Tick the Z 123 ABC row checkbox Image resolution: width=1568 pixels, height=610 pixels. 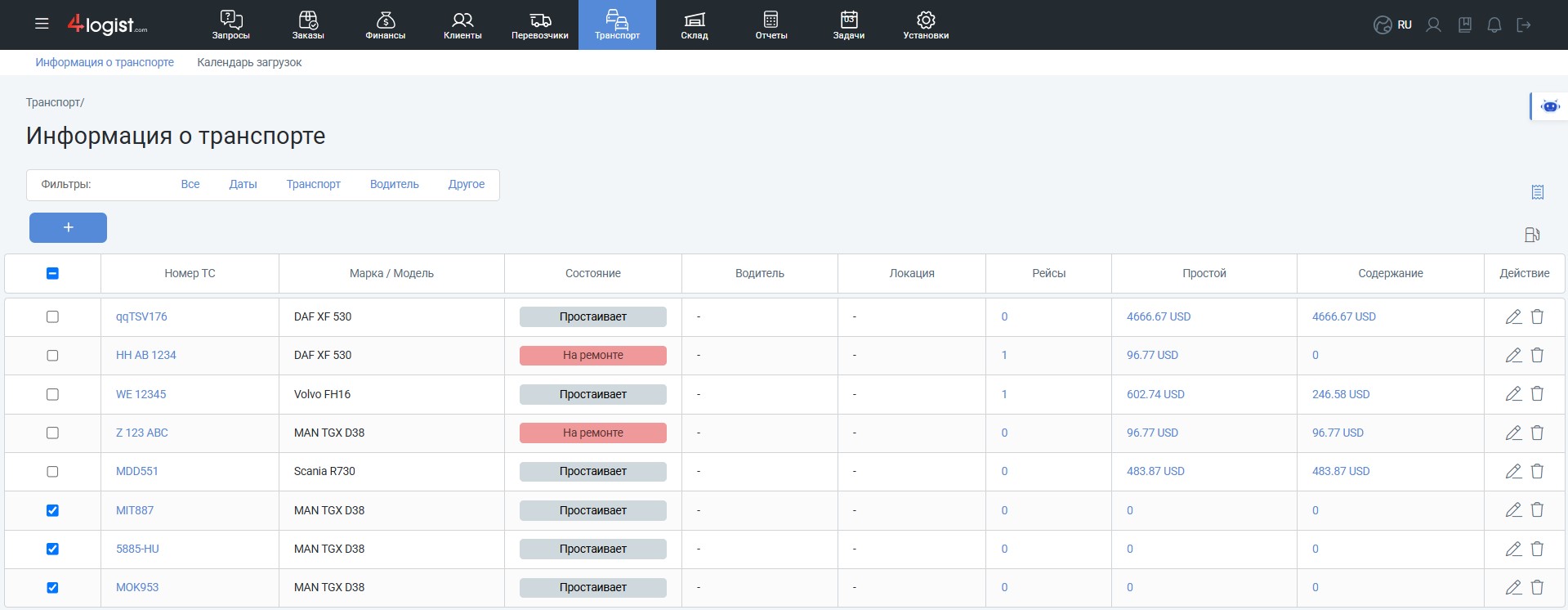52,433
